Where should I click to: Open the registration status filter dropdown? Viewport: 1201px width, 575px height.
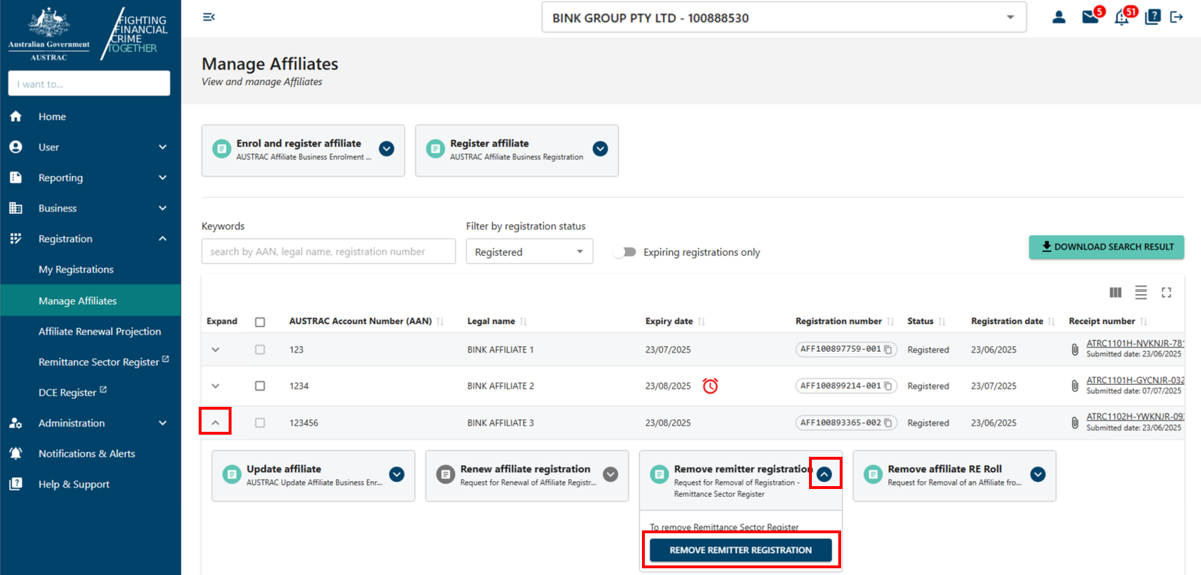[x=529, y=251]
